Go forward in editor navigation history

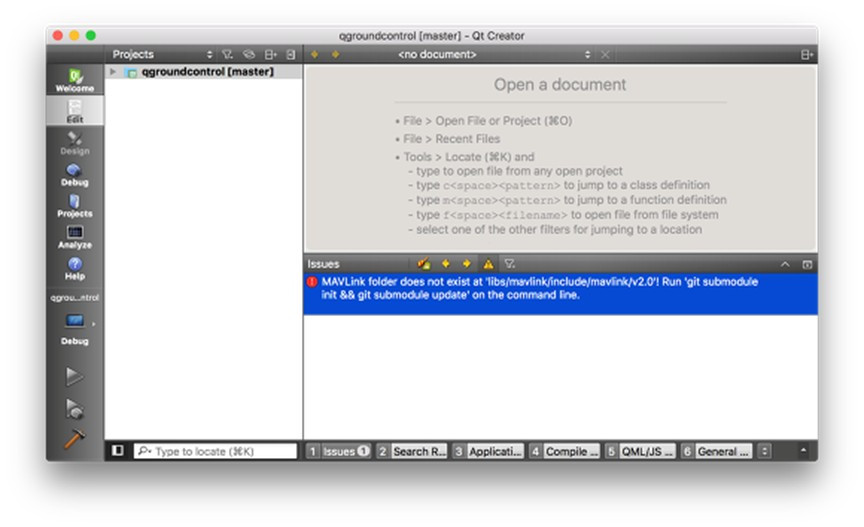(x=335, y=54)
